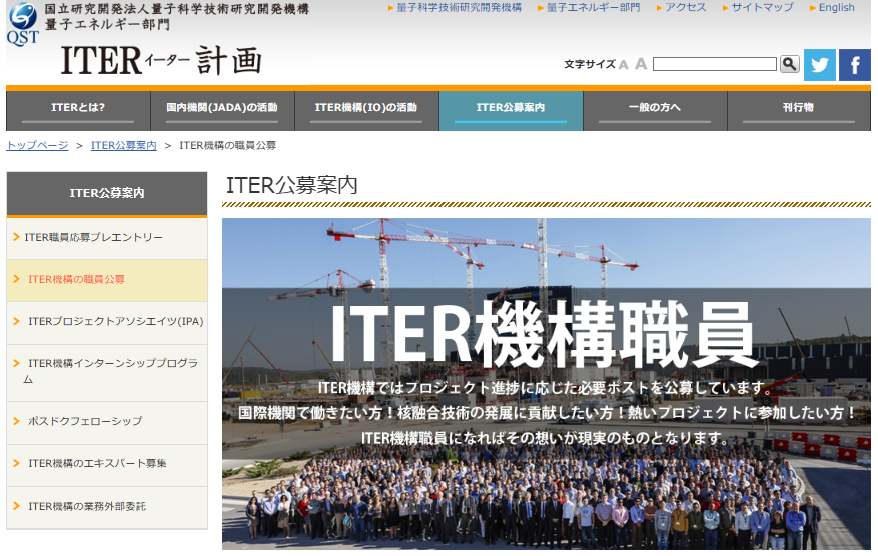Select the large font size A
Screen dimensions: 878x556
pyautogui.click(x=641, y=64)
